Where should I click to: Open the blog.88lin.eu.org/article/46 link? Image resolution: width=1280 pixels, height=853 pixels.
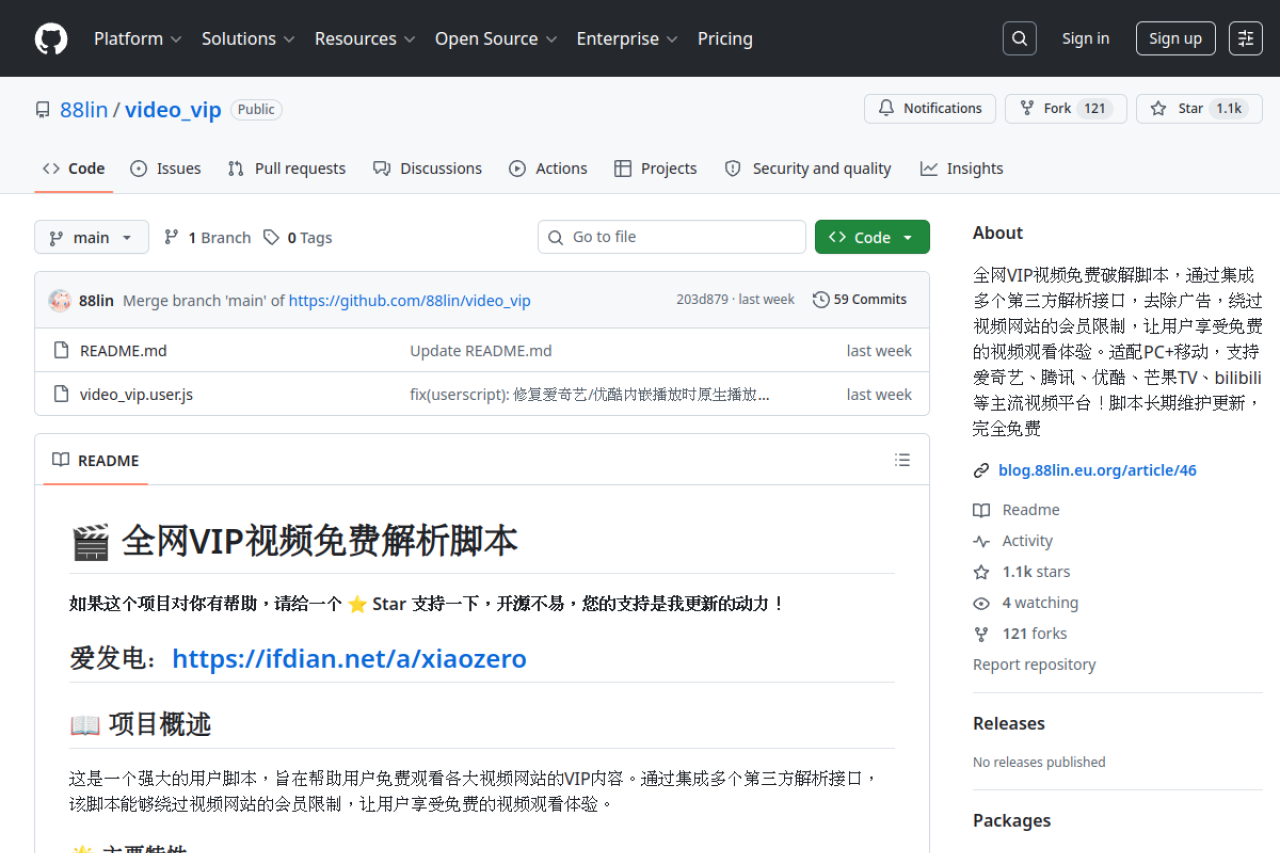[x=1097, y=470]
